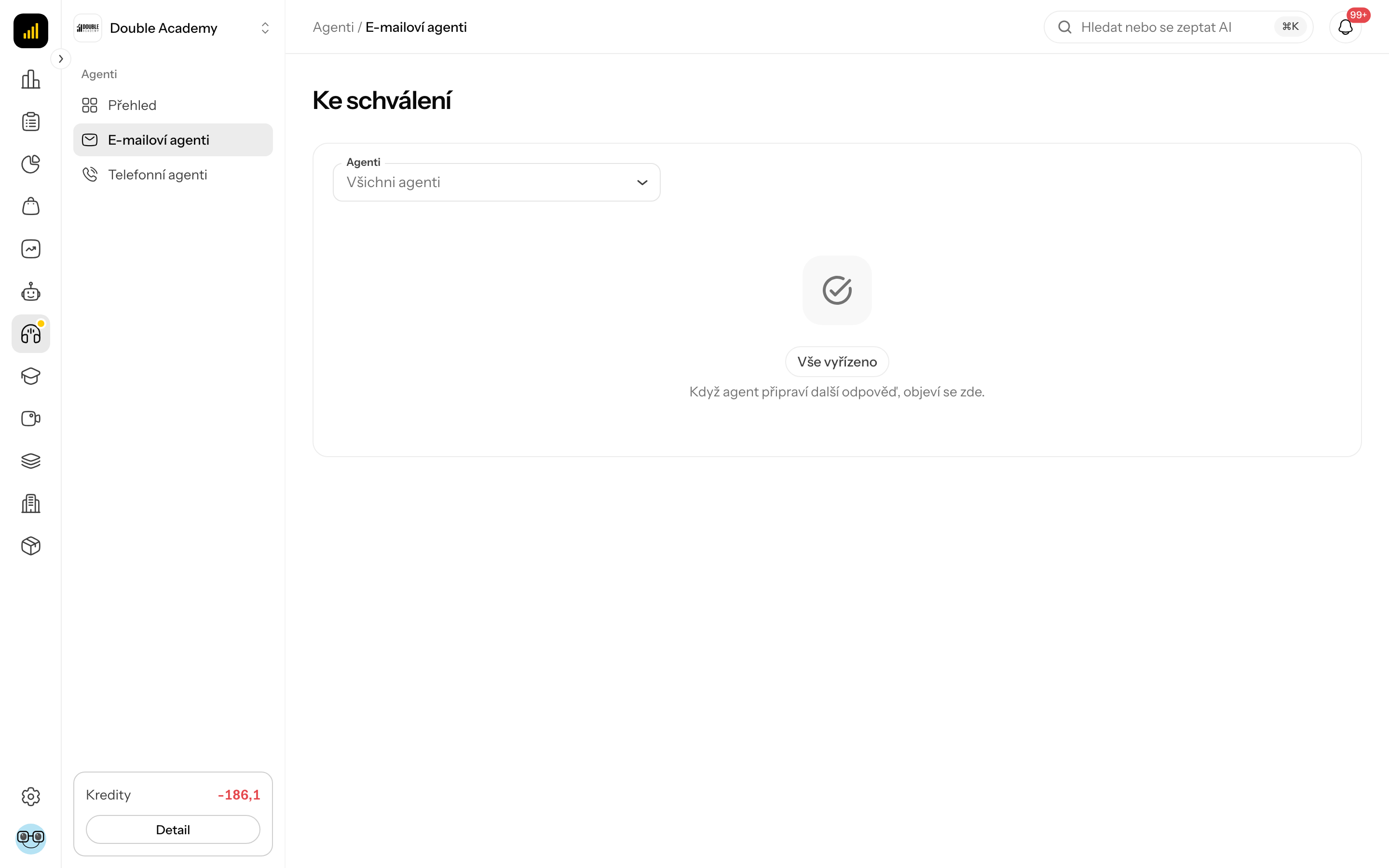This screenshot has width=1389, height=868.
Task: Open notifications bell with 99+ badge
Action: click(x=1346, y=27)
